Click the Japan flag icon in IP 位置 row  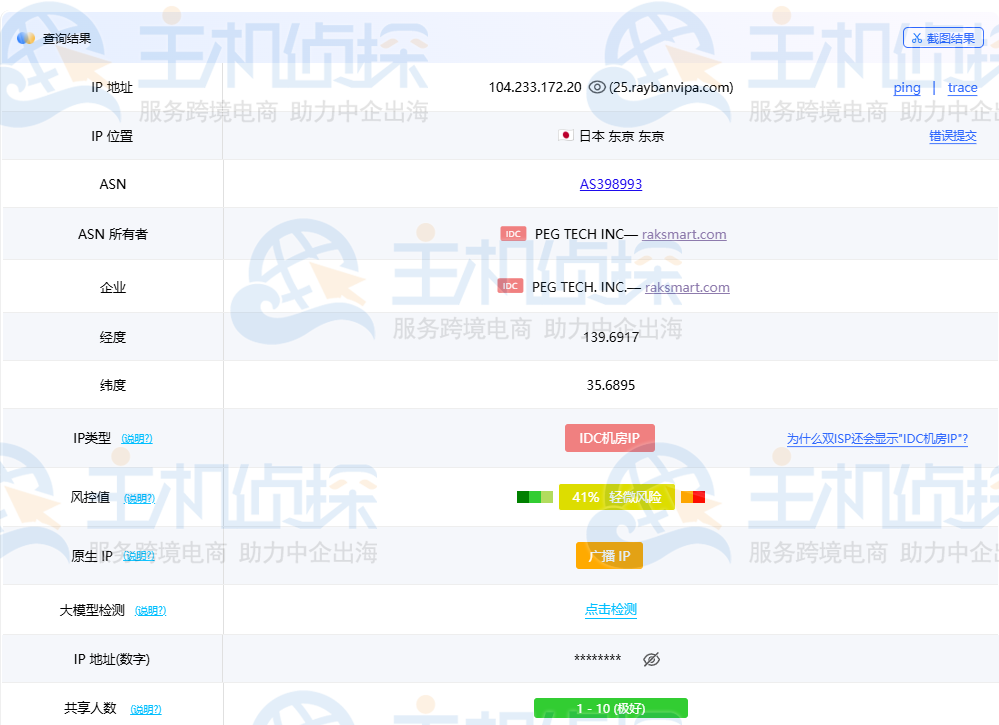coord(565,136)
